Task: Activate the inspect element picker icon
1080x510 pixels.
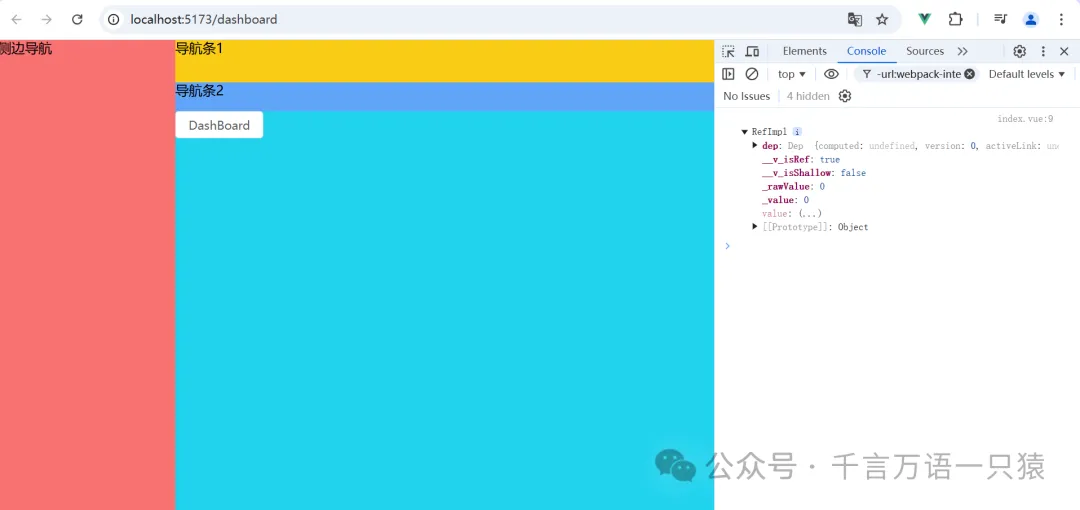Action: click(x=728, y=51)
